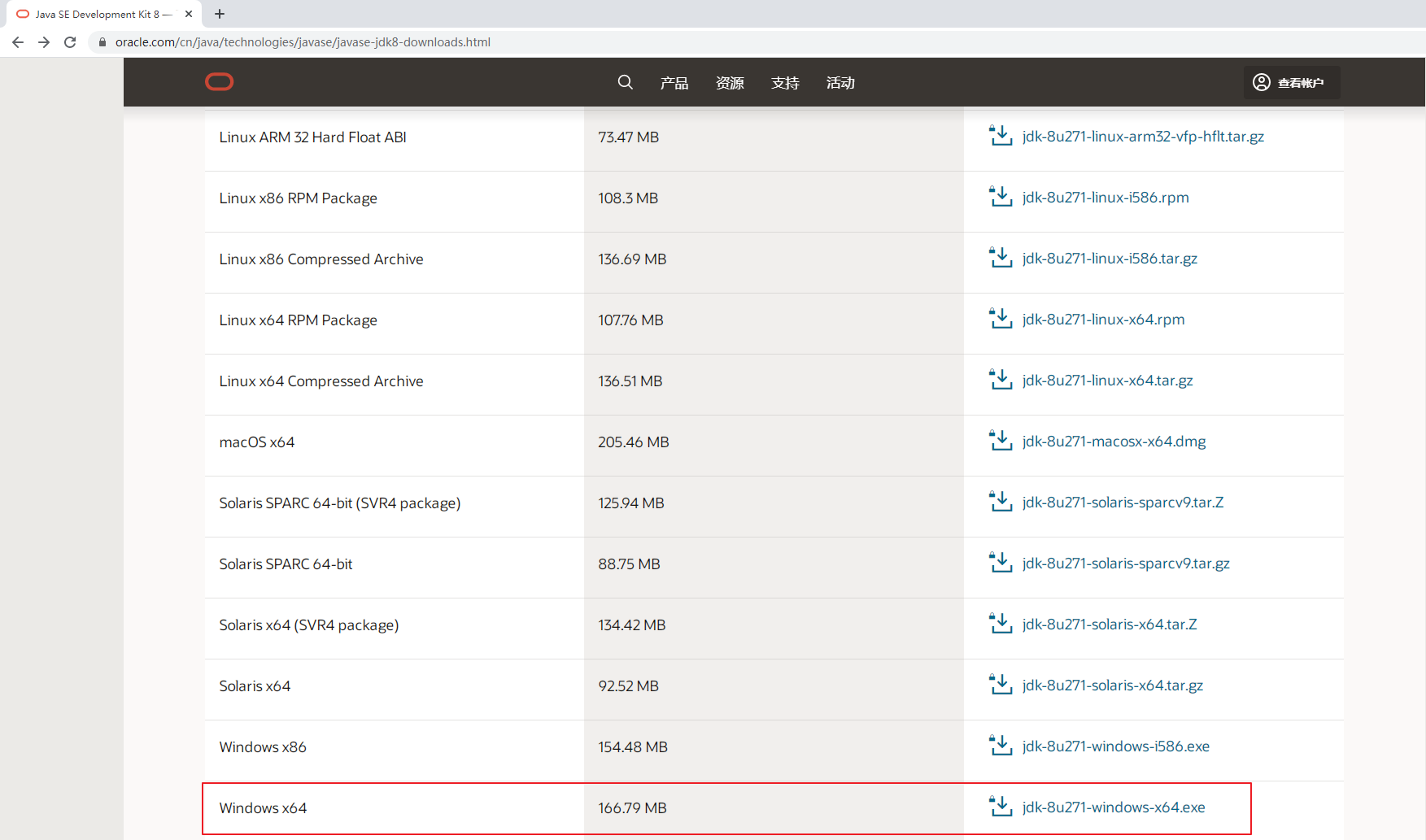Viewport: 1426px width, 840px height.
Task: Download jdk-8u271-linux-x64.tar.gz link
Action: [1107, 381]
